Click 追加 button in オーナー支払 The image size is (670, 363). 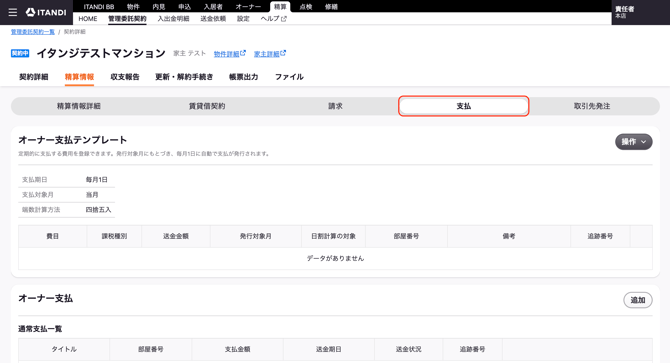tap(638, 300)
